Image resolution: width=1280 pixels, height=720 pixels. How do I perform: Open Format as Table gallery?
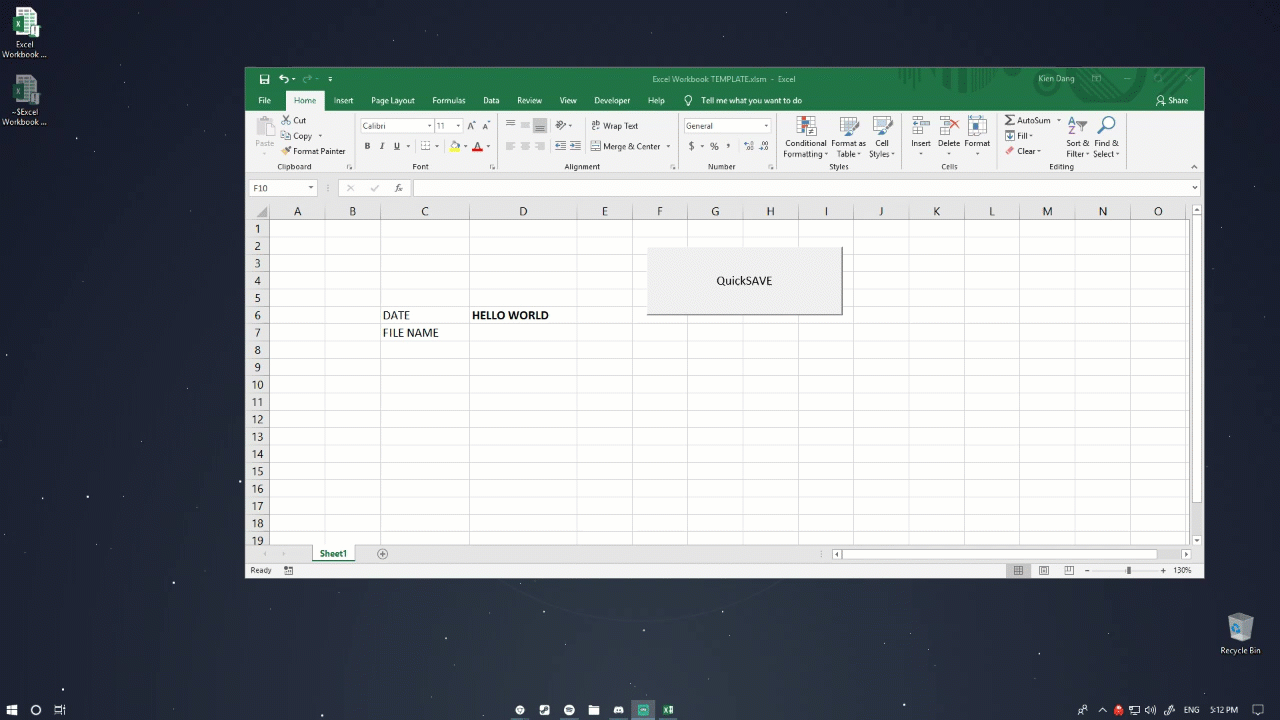tap(848, 137)
